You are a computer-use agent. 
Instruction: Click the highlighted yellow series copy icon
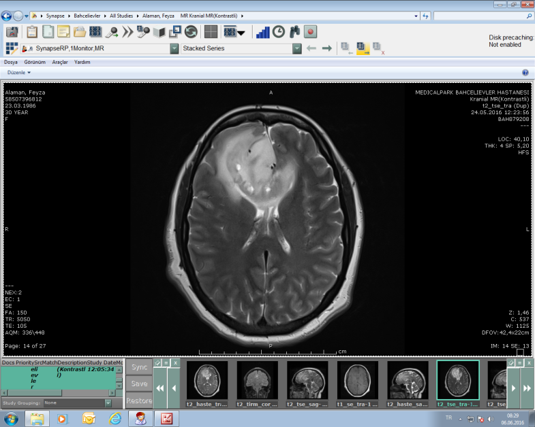tap(363, 48)
